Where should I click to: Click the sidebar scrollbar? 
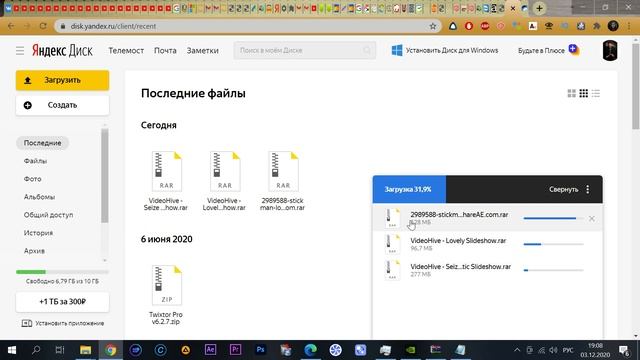pyautogui.click(x=105, y=176)
